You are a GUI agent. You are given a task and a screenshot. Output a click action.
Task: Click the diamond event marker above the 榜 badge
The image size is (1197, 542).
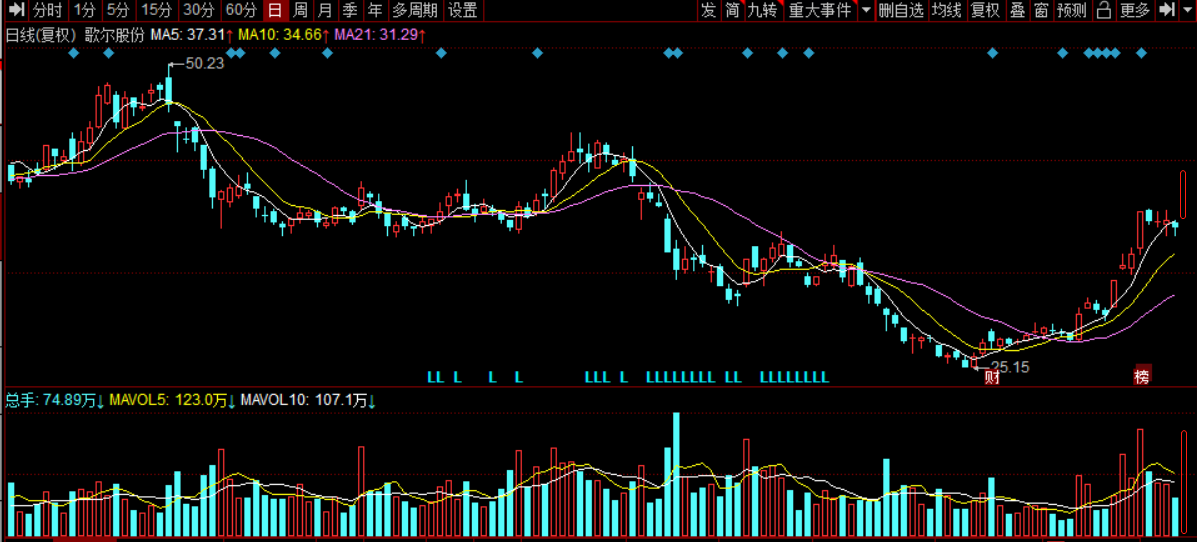point(1141,53)
